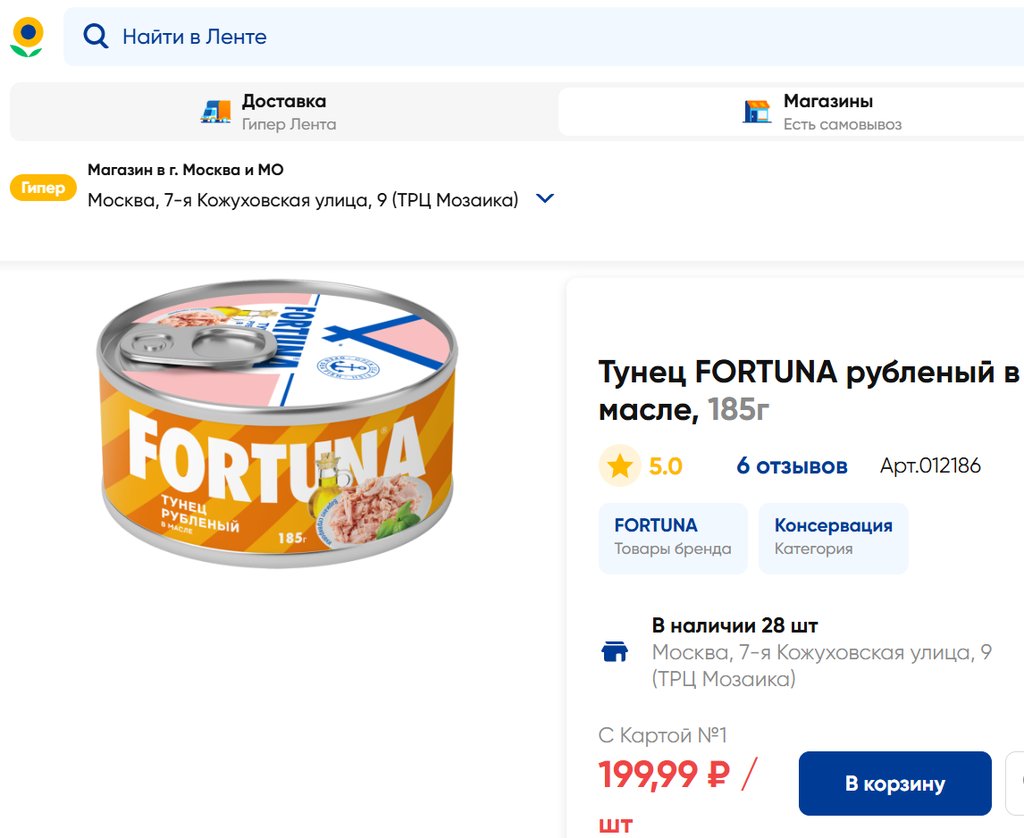
Task: Click the blue store availability icon
Action: point(614,652)
